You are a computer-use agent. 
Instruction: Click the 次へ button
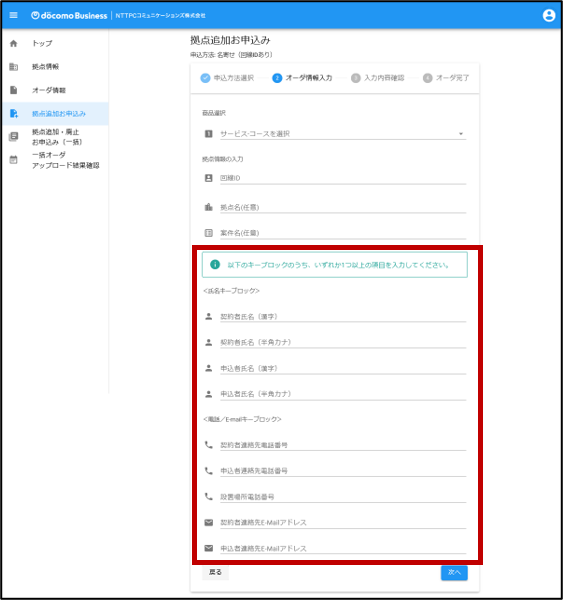[x=454, y=572]
